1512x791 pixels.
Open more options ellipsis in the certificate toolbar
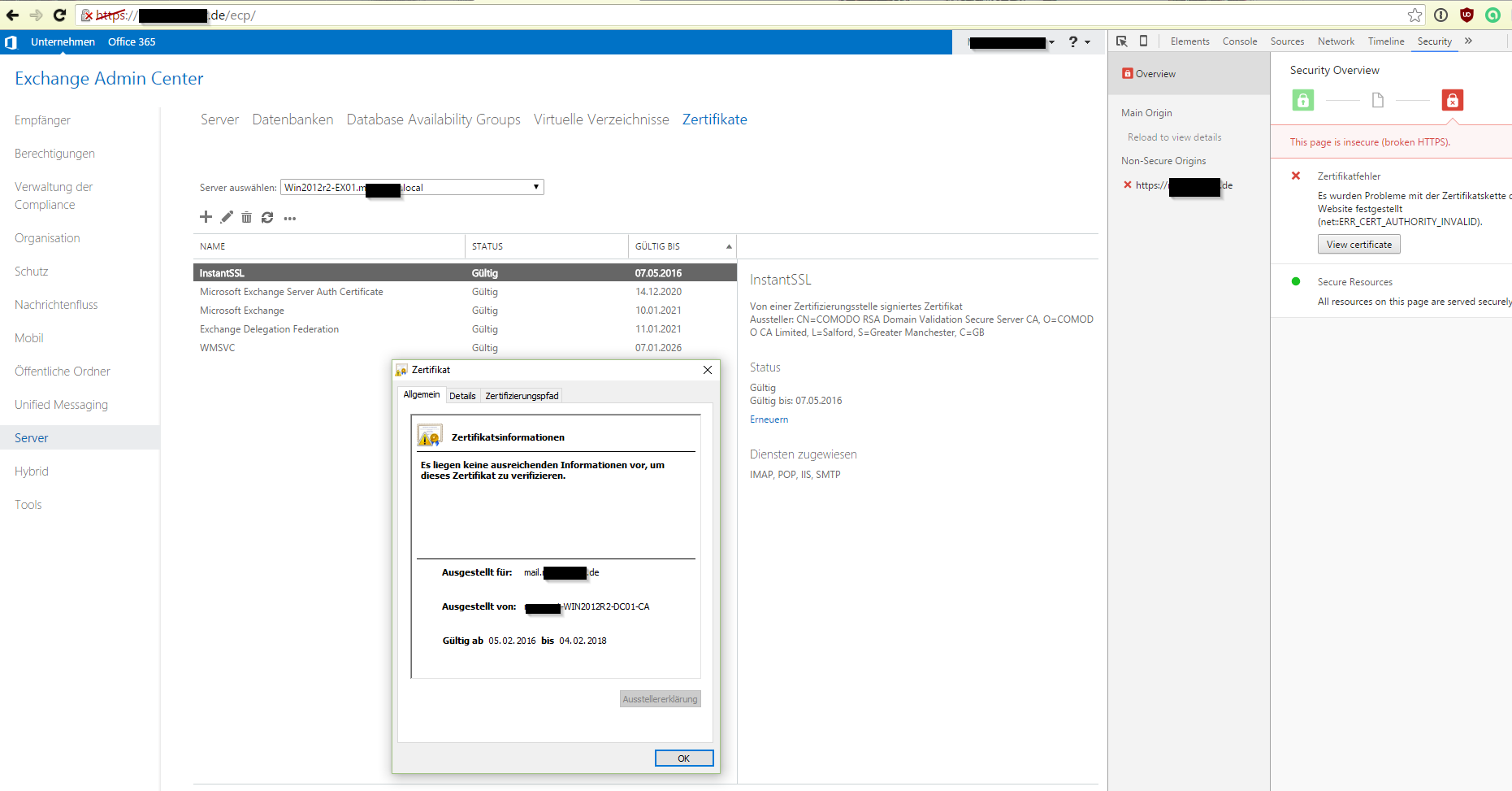290,218
